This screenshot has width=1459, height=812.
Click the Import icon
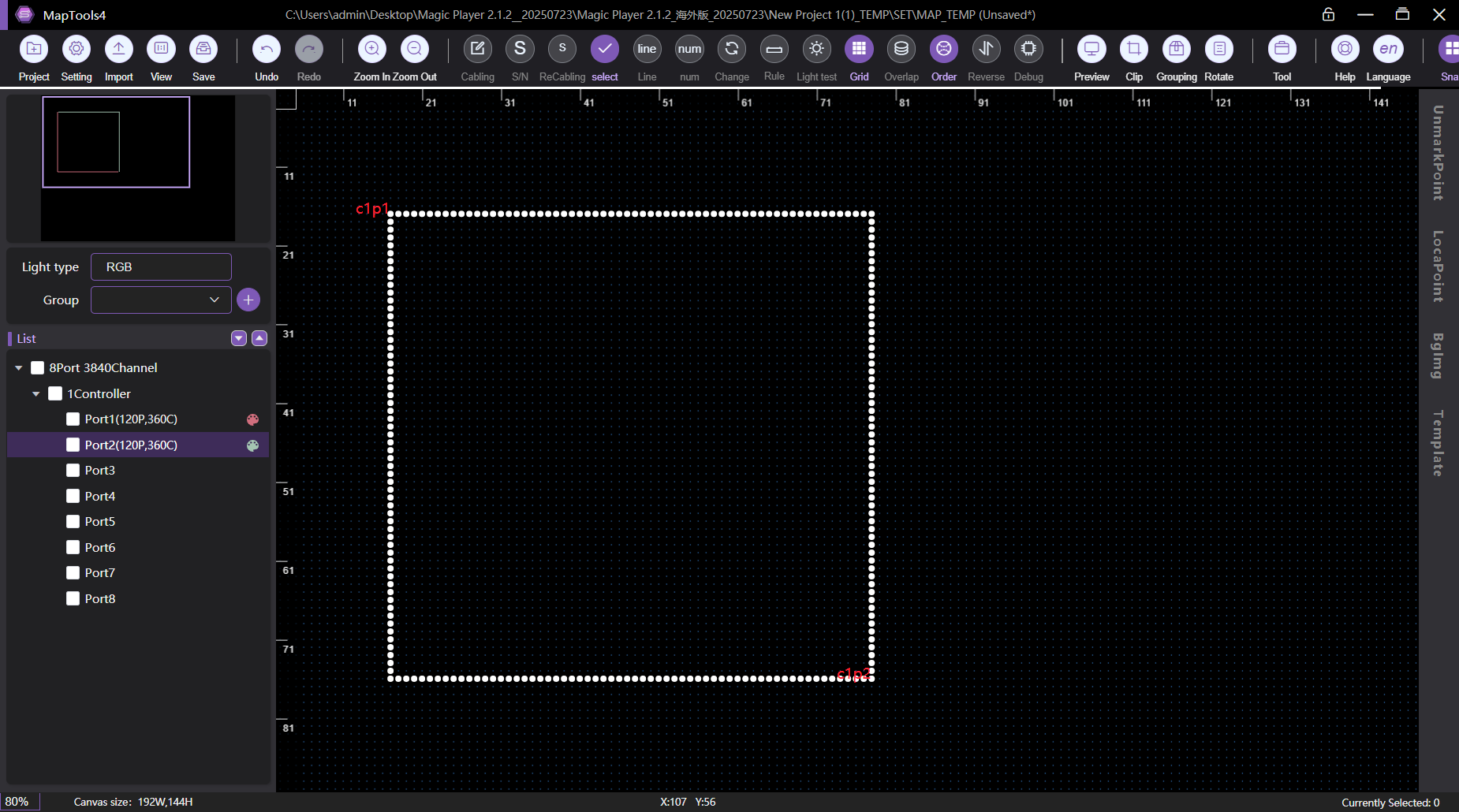click(119, 49)
